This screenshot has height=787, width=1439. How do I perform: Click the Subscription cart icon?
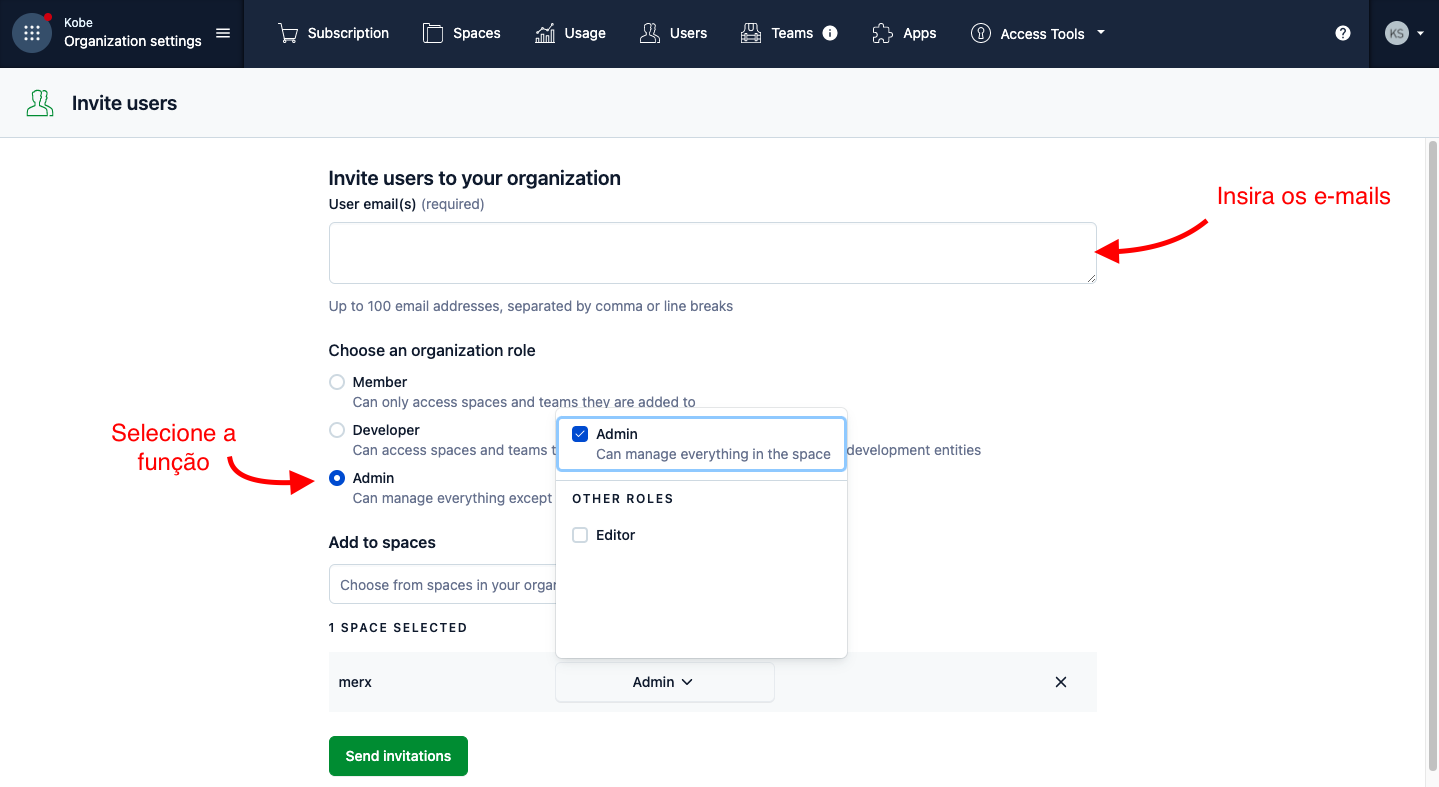(x=288, y=33)
